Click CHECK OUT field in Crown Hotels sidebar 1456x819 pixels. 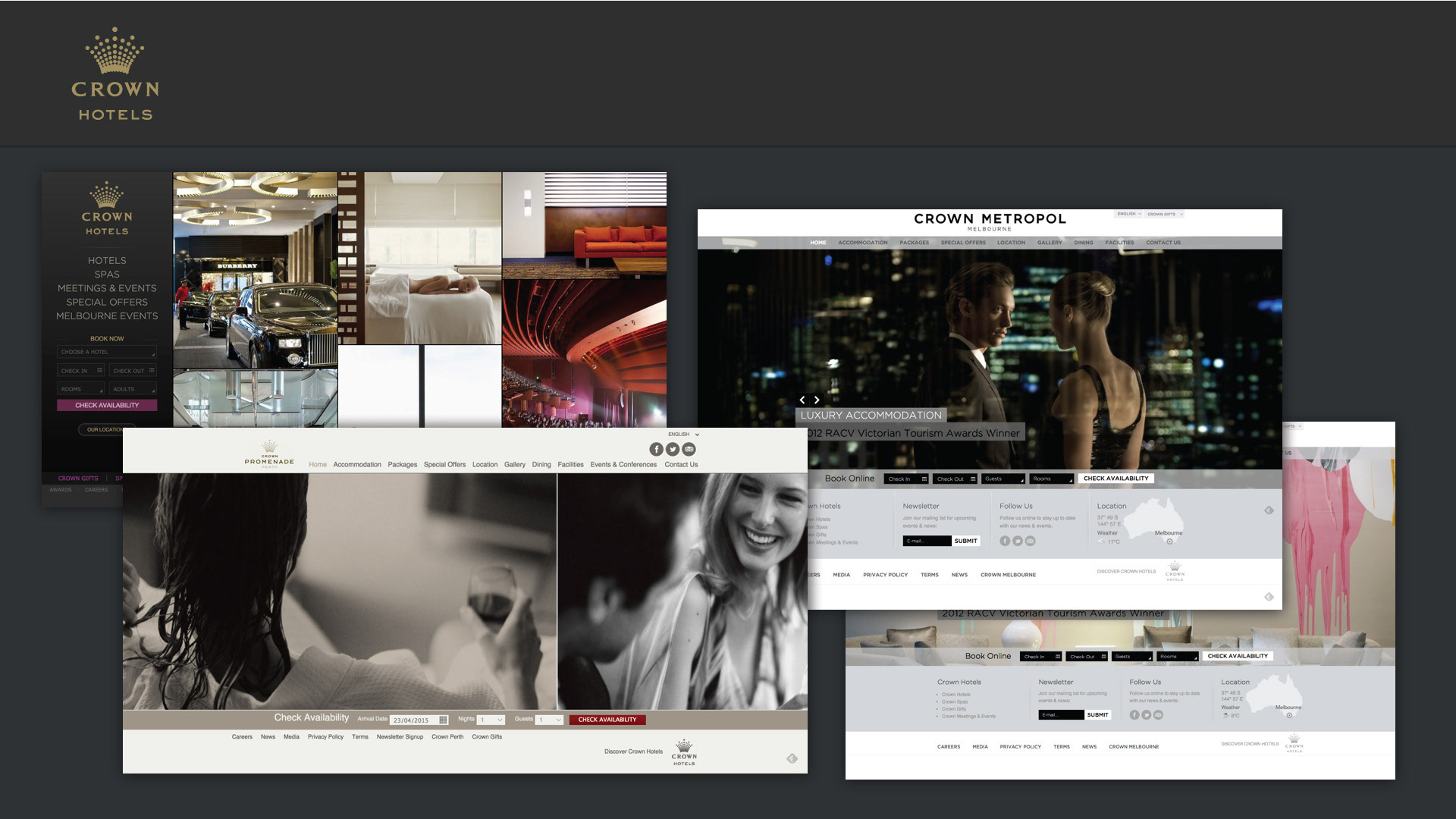coord(133,371)
